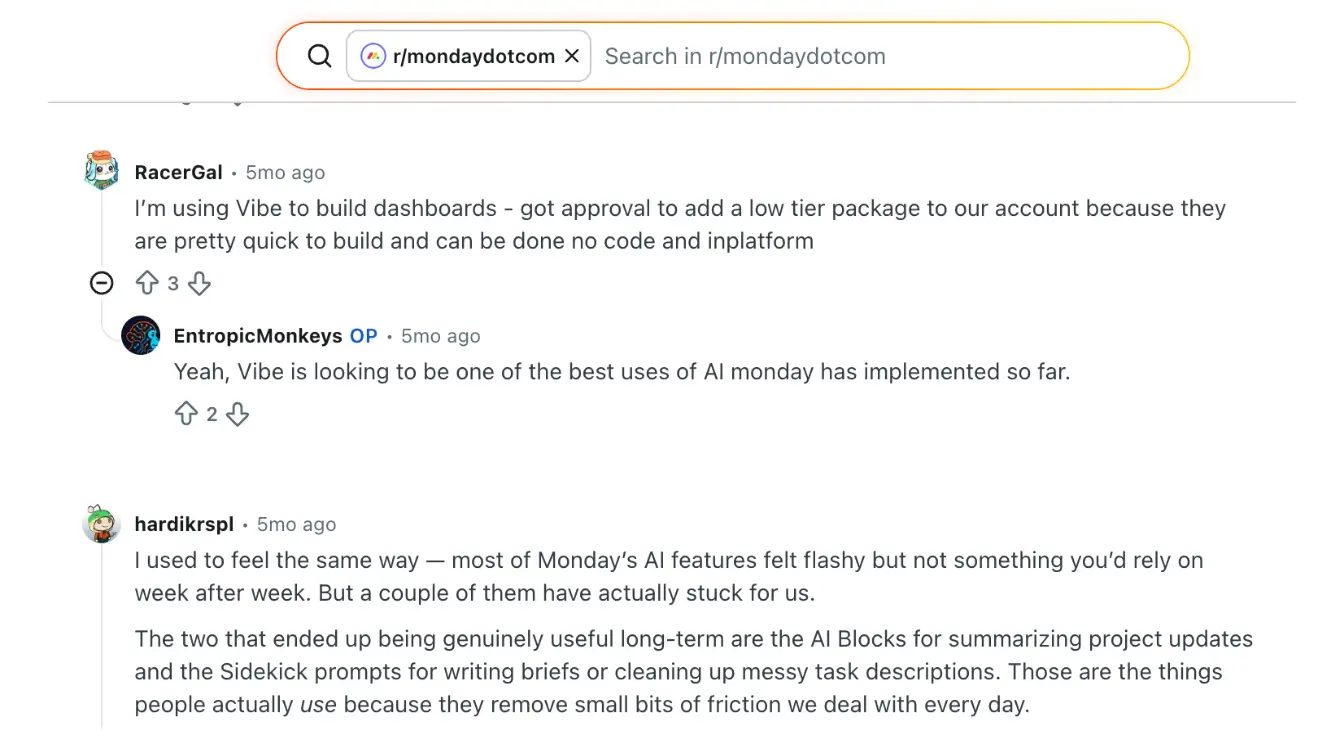This screenshot has height=746, width=1330.
Task: Open RacerGal's user profile
Action: click(178, 172)
